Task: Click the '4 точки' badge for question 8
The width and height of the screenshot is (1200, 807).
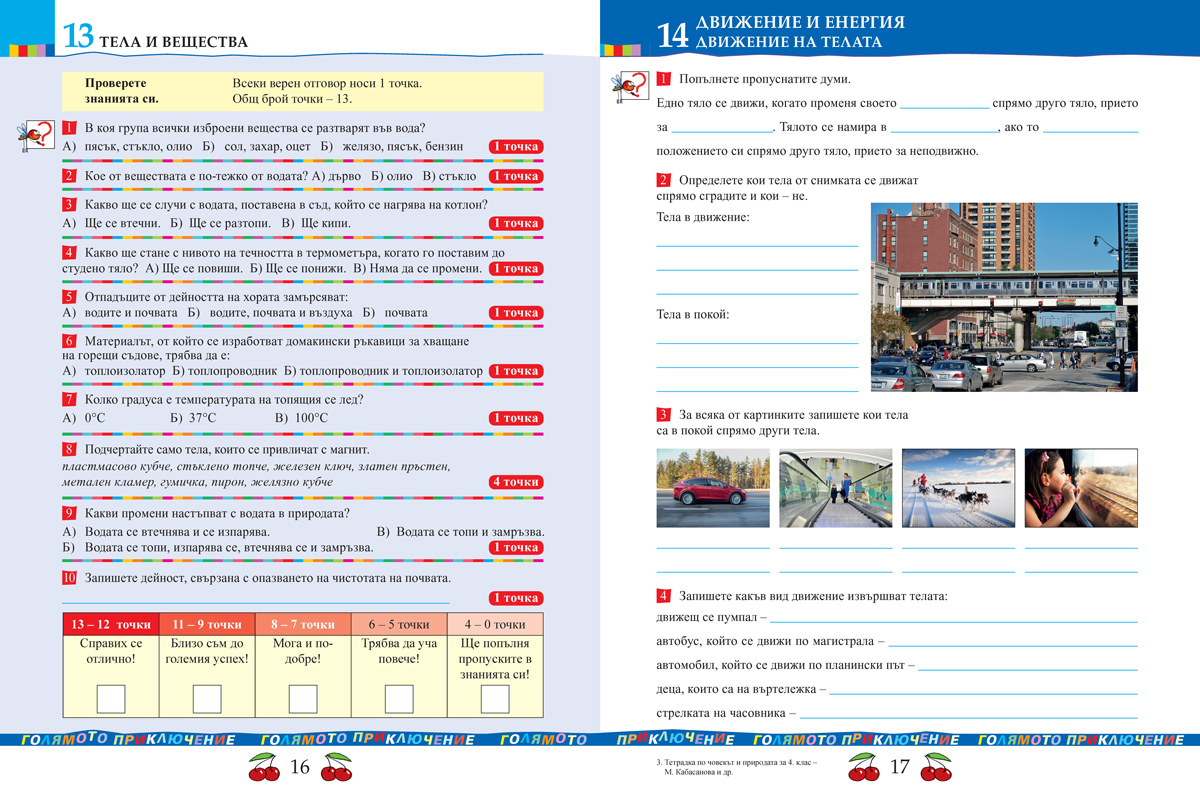Action: 516,482
